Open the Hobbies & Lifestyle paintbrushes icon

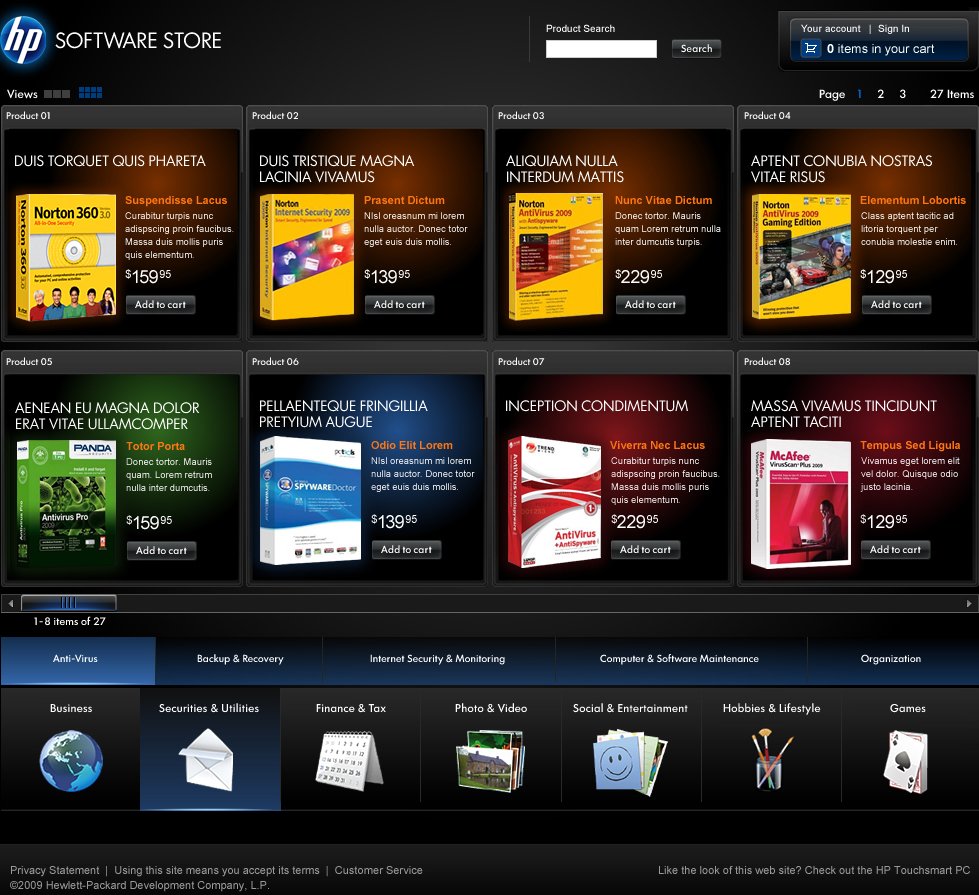pyautogui.click(x=772, y=759)
